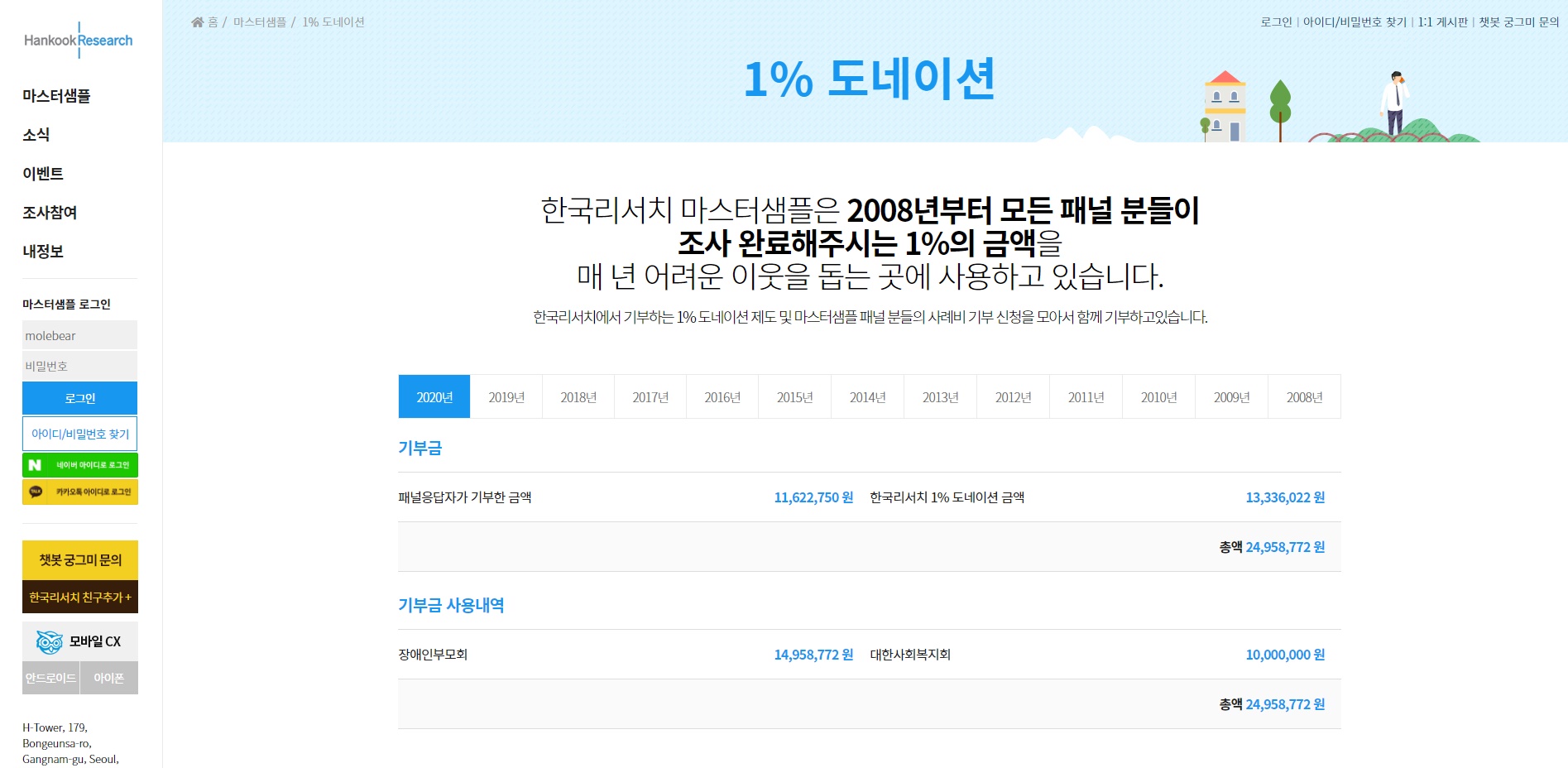Click 로그인 link in top header

[x=1276, y=22]
